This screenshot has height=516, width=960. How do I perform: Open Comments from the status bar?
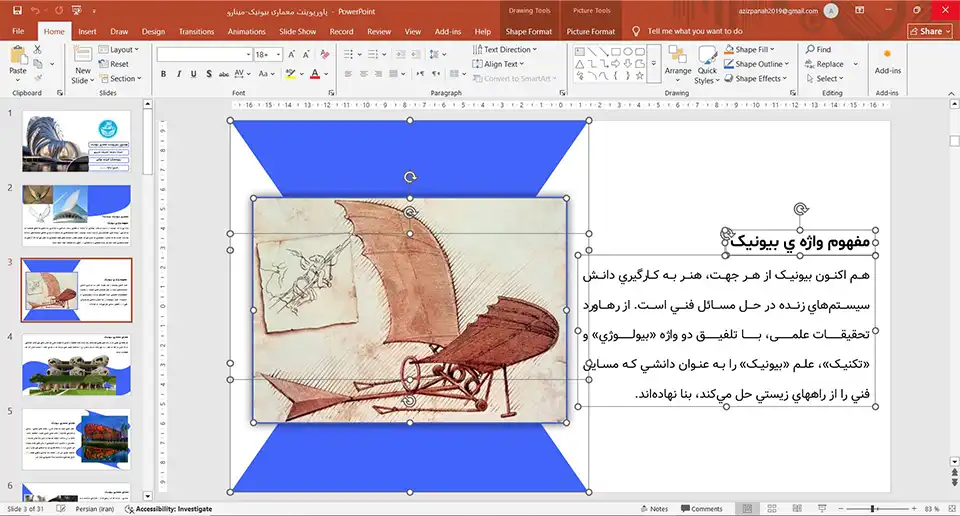[701, 509]
